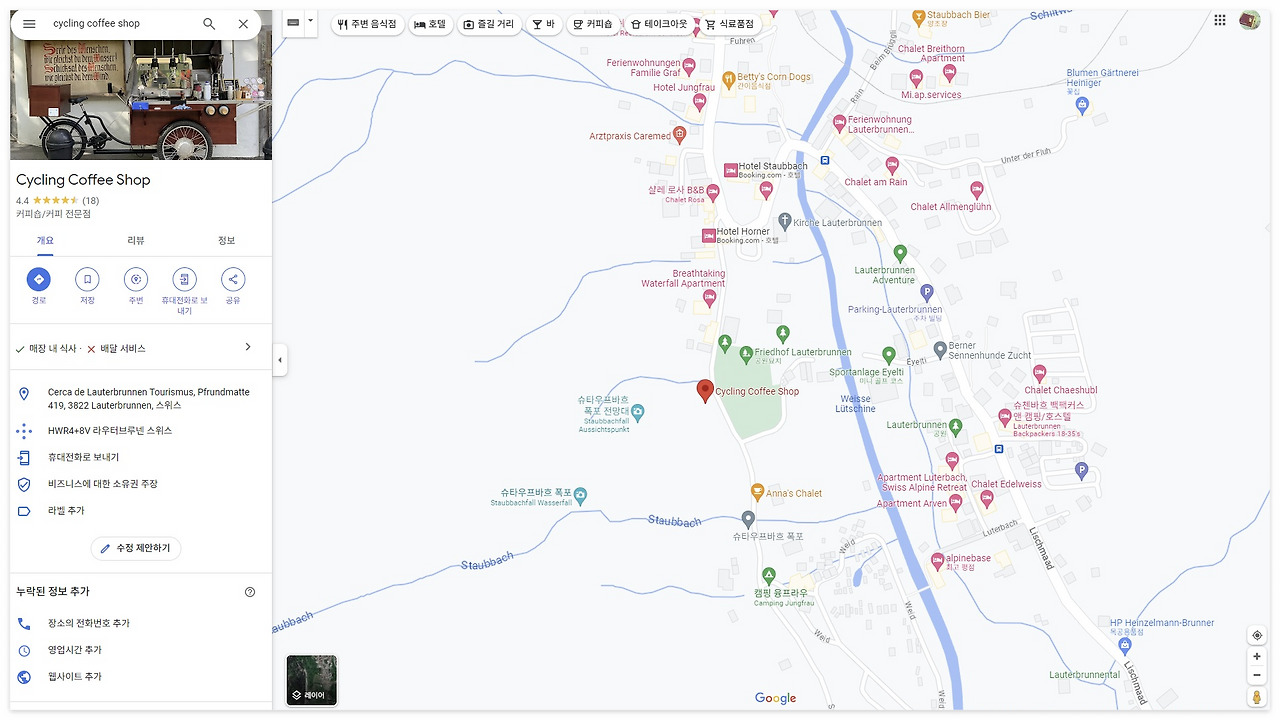Click the 경로 directions icon
This screenshot has width=1280, height=720.
pyautogui.click(x=38, y=279)
